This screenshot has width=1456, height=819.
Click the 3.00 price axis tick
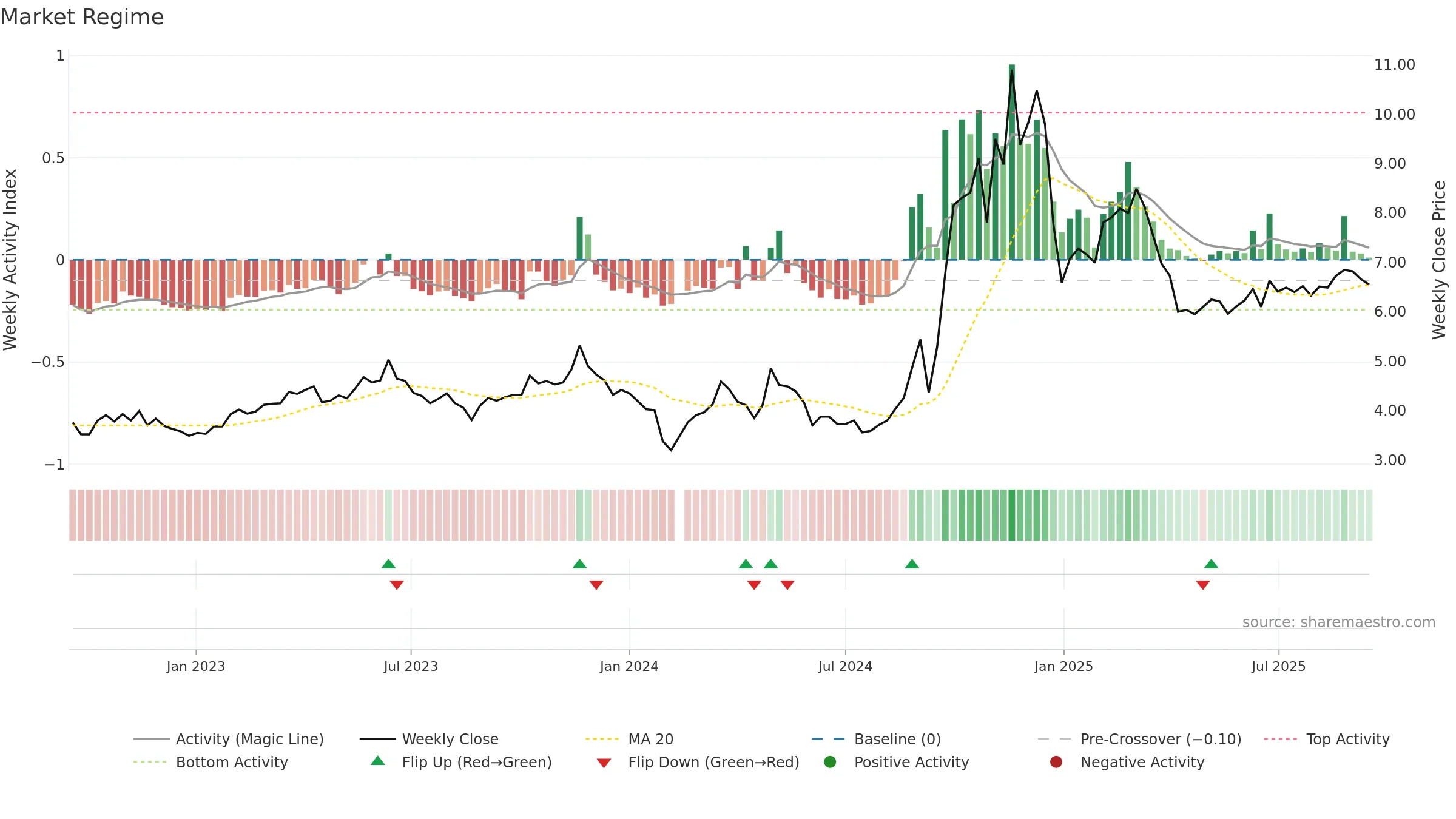1390,460
